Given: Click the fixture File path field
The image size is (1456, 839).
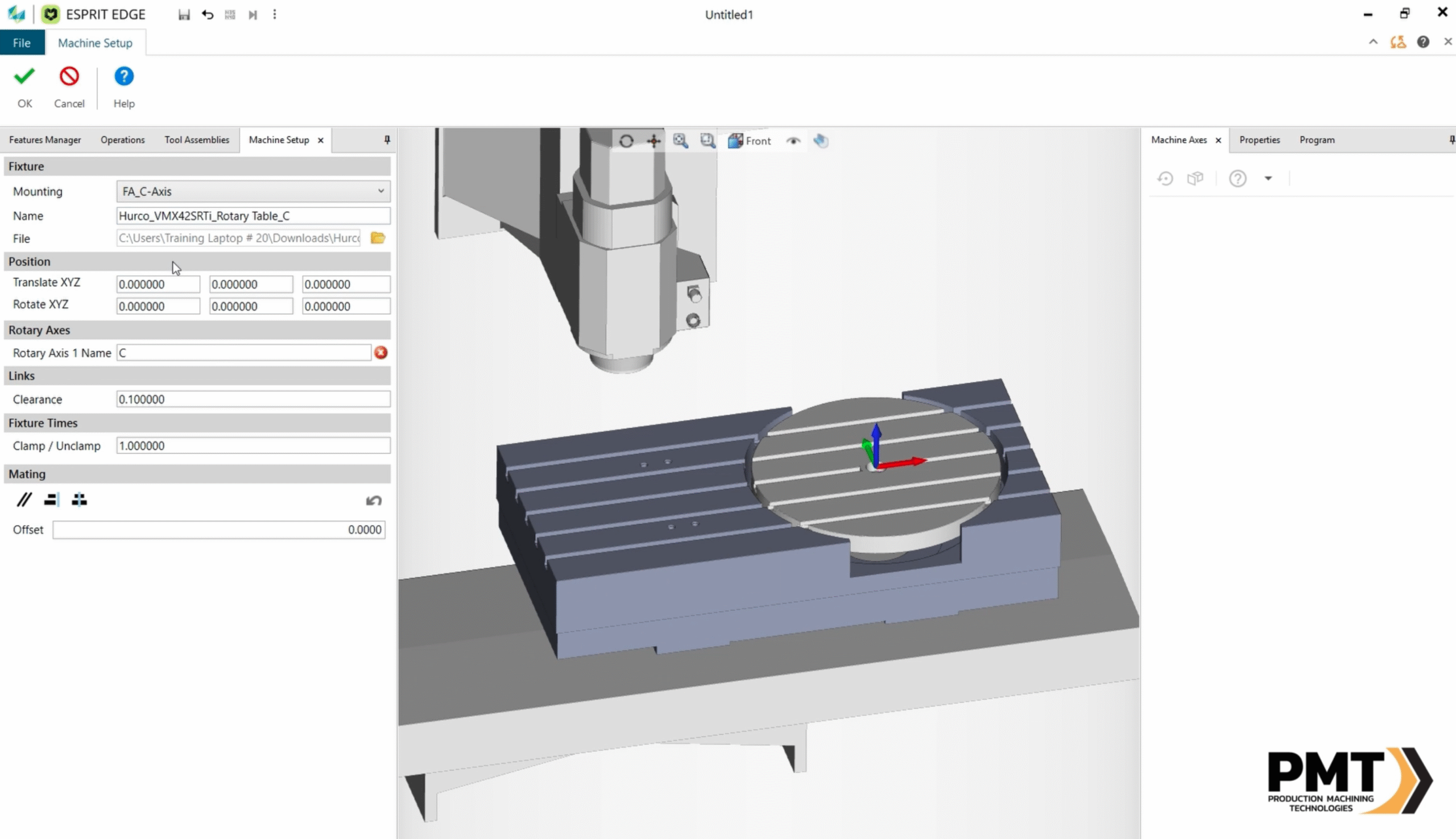Looking at the screenshot, I should click(x=238, y=238).
